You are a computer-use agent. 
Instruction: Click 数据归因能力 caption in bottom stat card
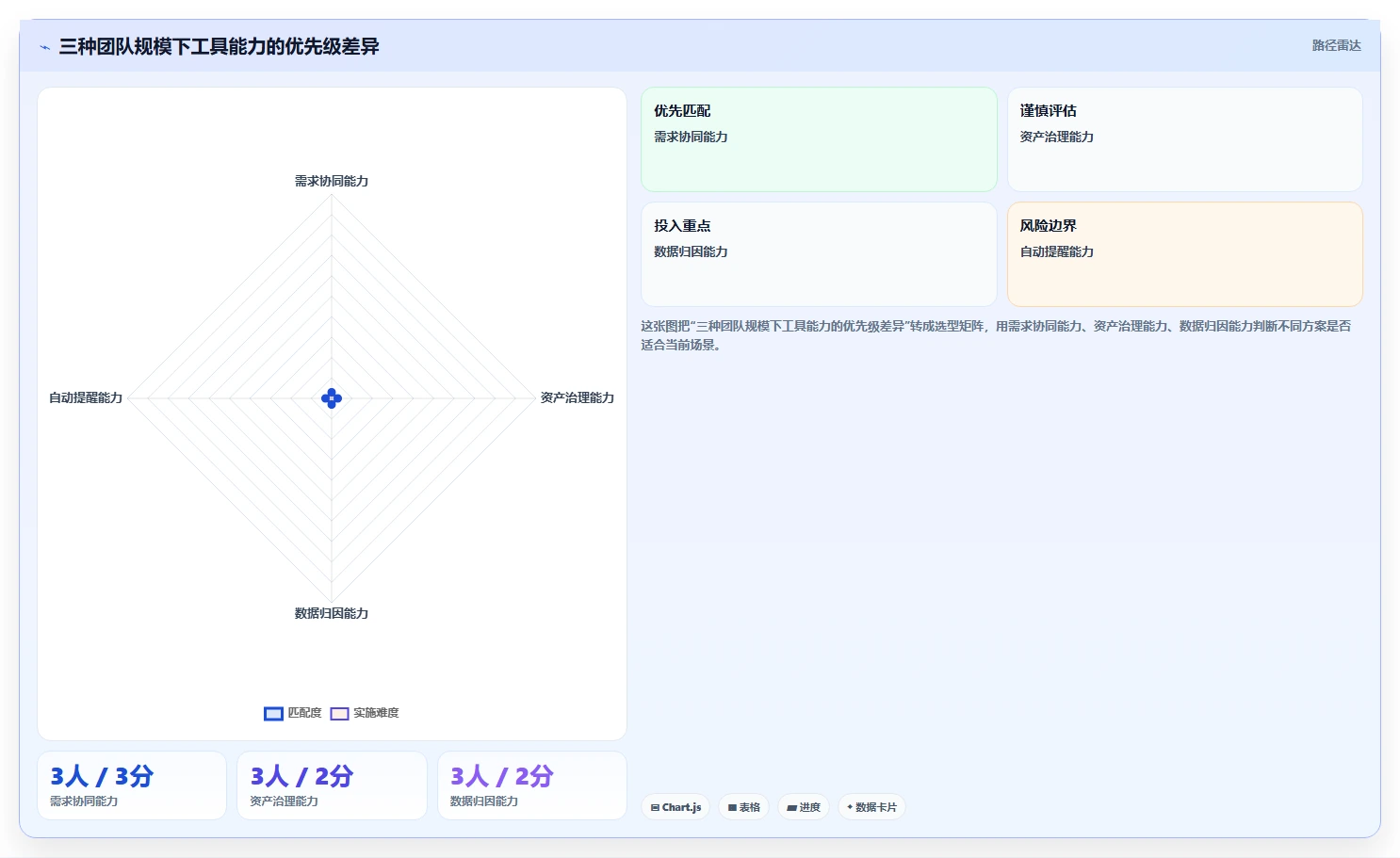click(484, 801)
